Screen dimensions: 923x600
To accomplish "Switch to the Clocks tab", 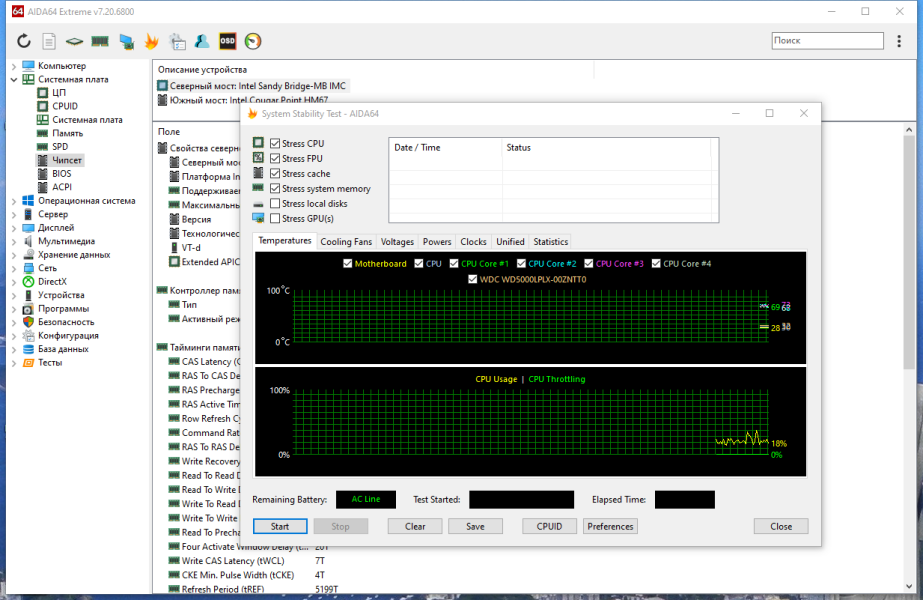I will 473,242.
